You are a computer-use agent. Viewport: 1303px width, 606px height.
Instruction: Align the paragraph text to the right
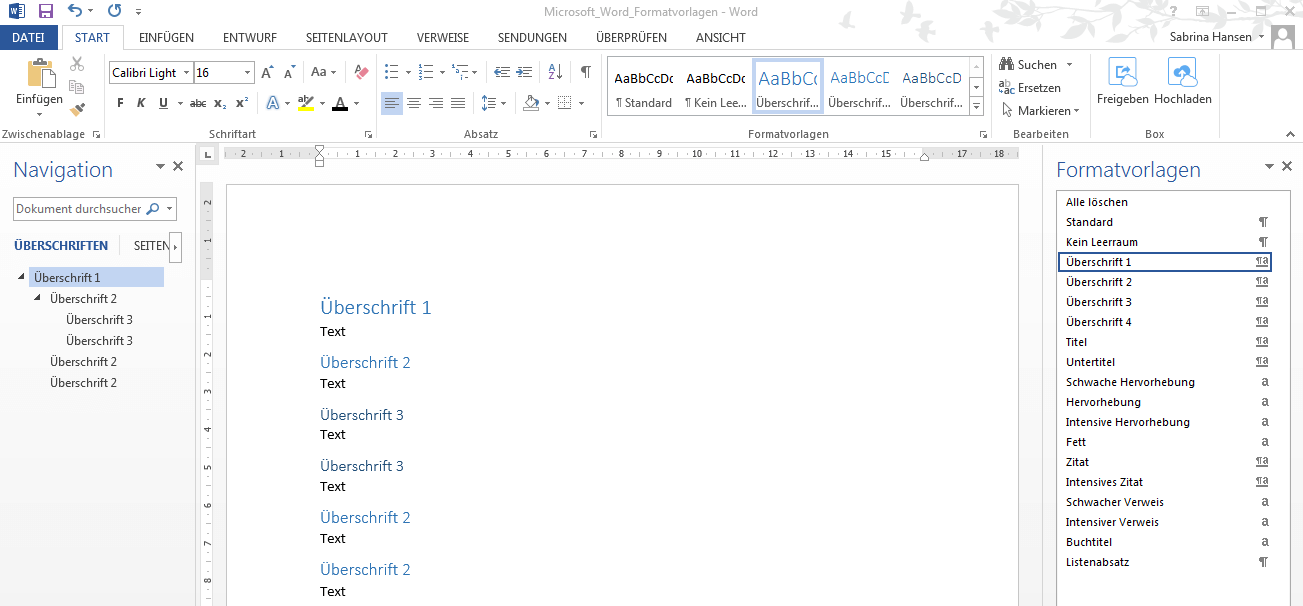coord(436,103)
